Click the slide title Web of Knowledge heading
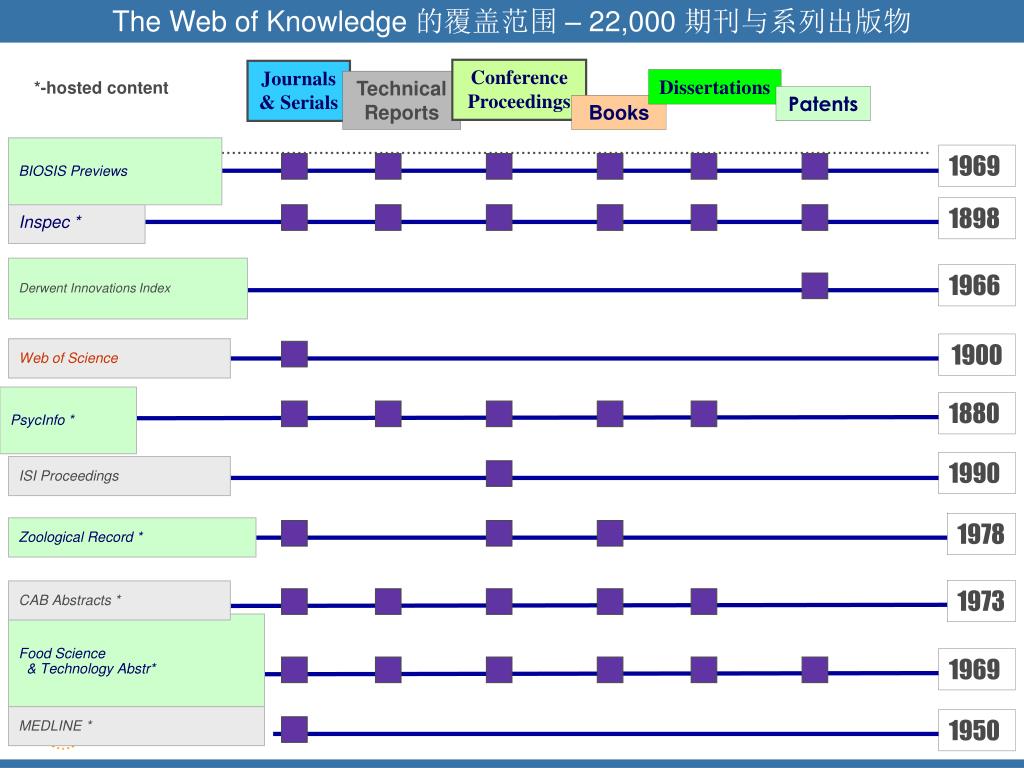The image size is (1024, 768). click(511, 21)
